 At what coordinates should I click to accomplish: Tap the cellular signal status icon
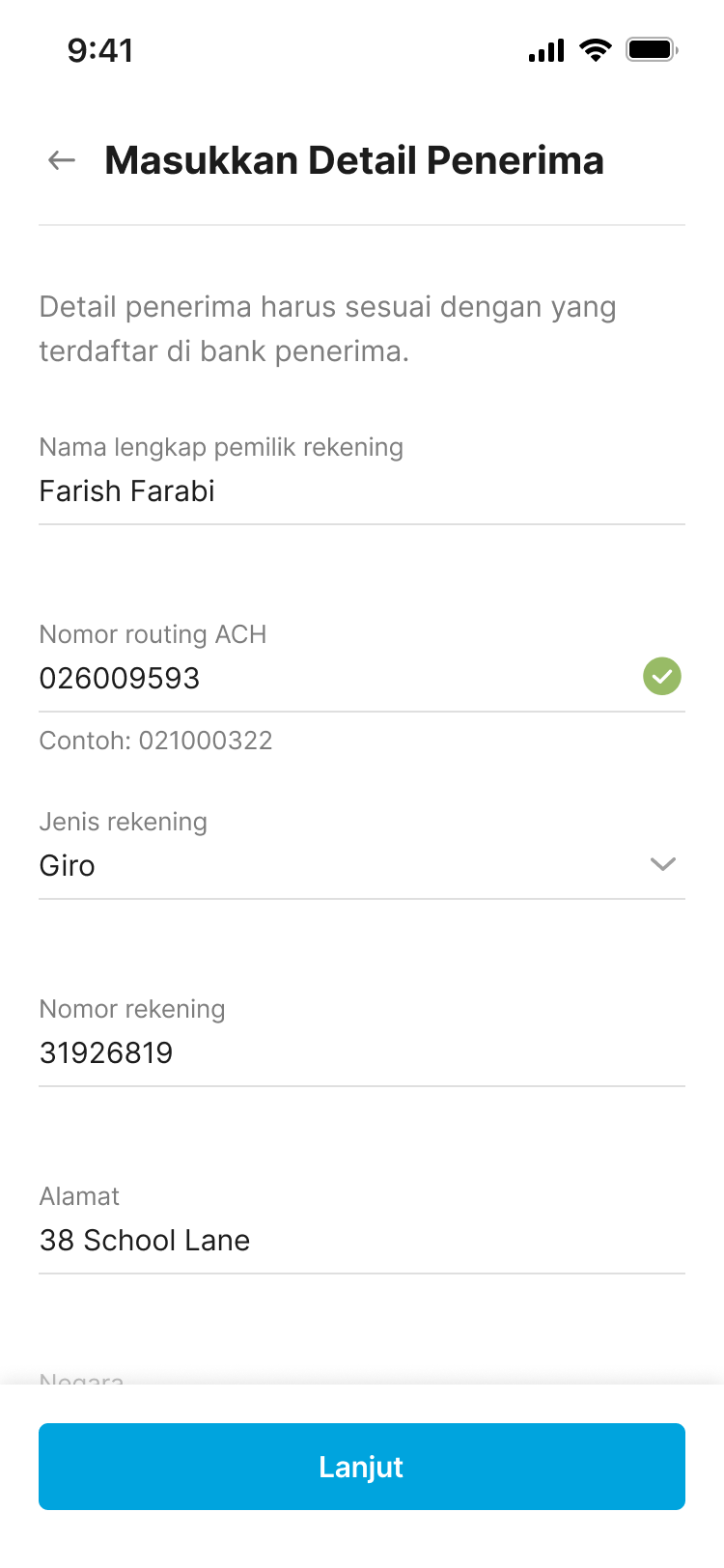pos(546,50)
